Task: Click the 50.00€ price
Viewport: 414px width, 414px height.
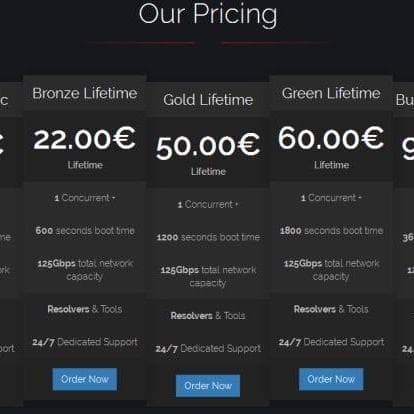Action: pos(208,146)
